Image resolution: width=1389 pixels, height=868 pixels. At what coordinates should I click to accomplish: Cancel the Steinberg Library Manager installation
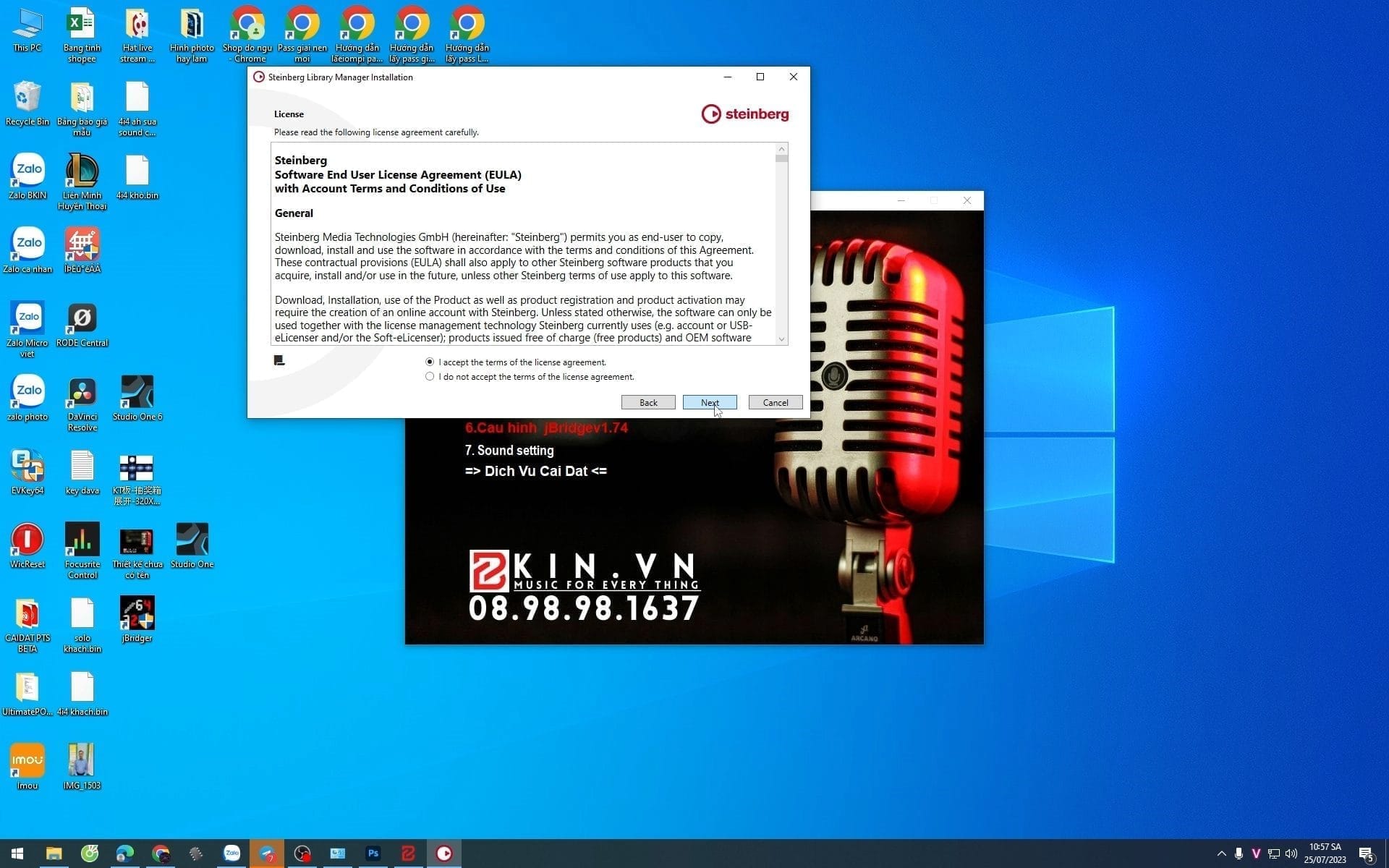pos(774,402)
